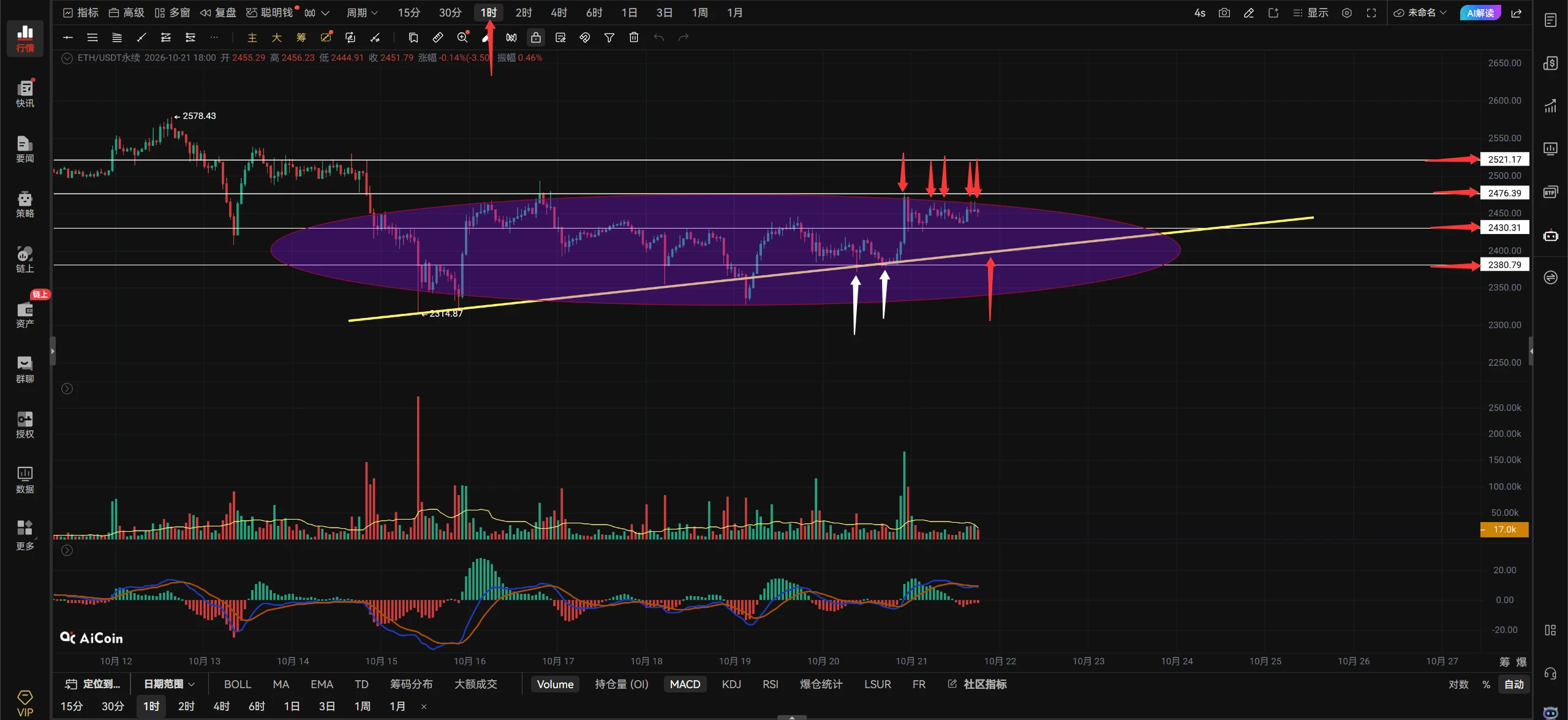Screen dimensions: 1568x720
Task: Open 策略 strategy in left sidebar
Action: pos(25,204)
